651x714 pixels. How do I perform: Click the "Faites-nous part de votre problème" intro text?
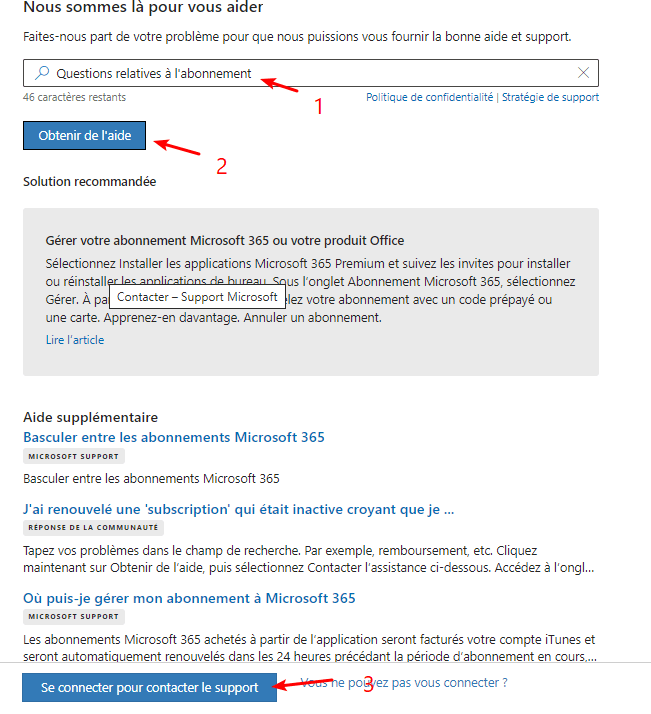[x=297, y=36]
